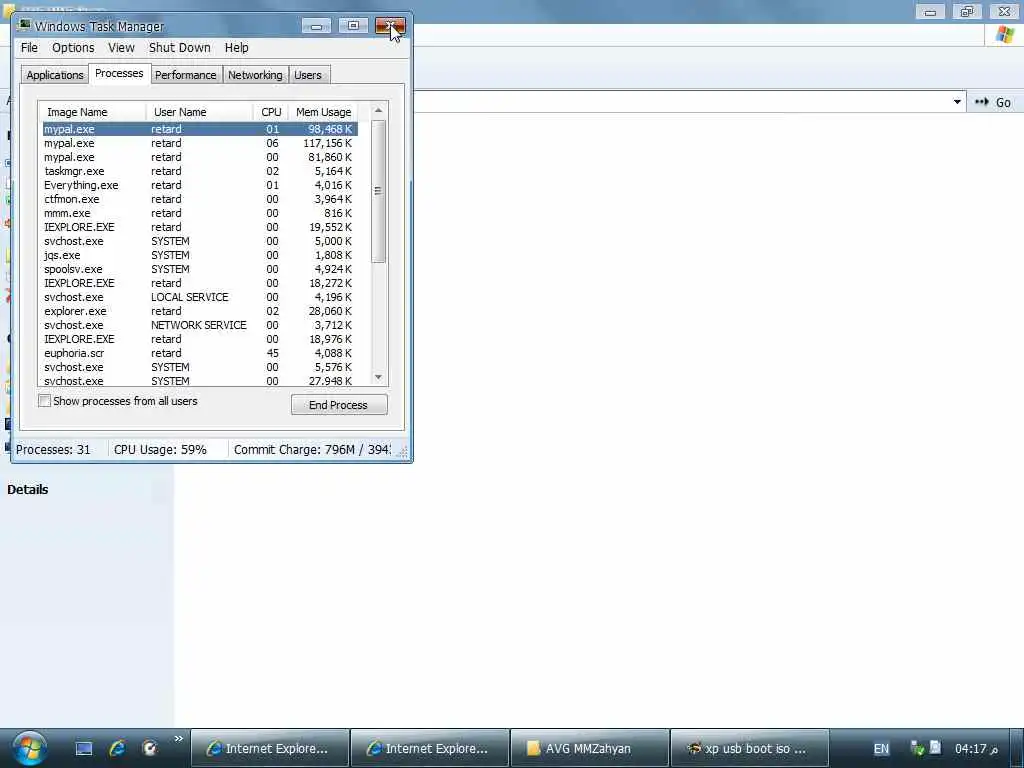Select the jqs.exe process row
The image size is (1024, 768).
tap(200, 255)
